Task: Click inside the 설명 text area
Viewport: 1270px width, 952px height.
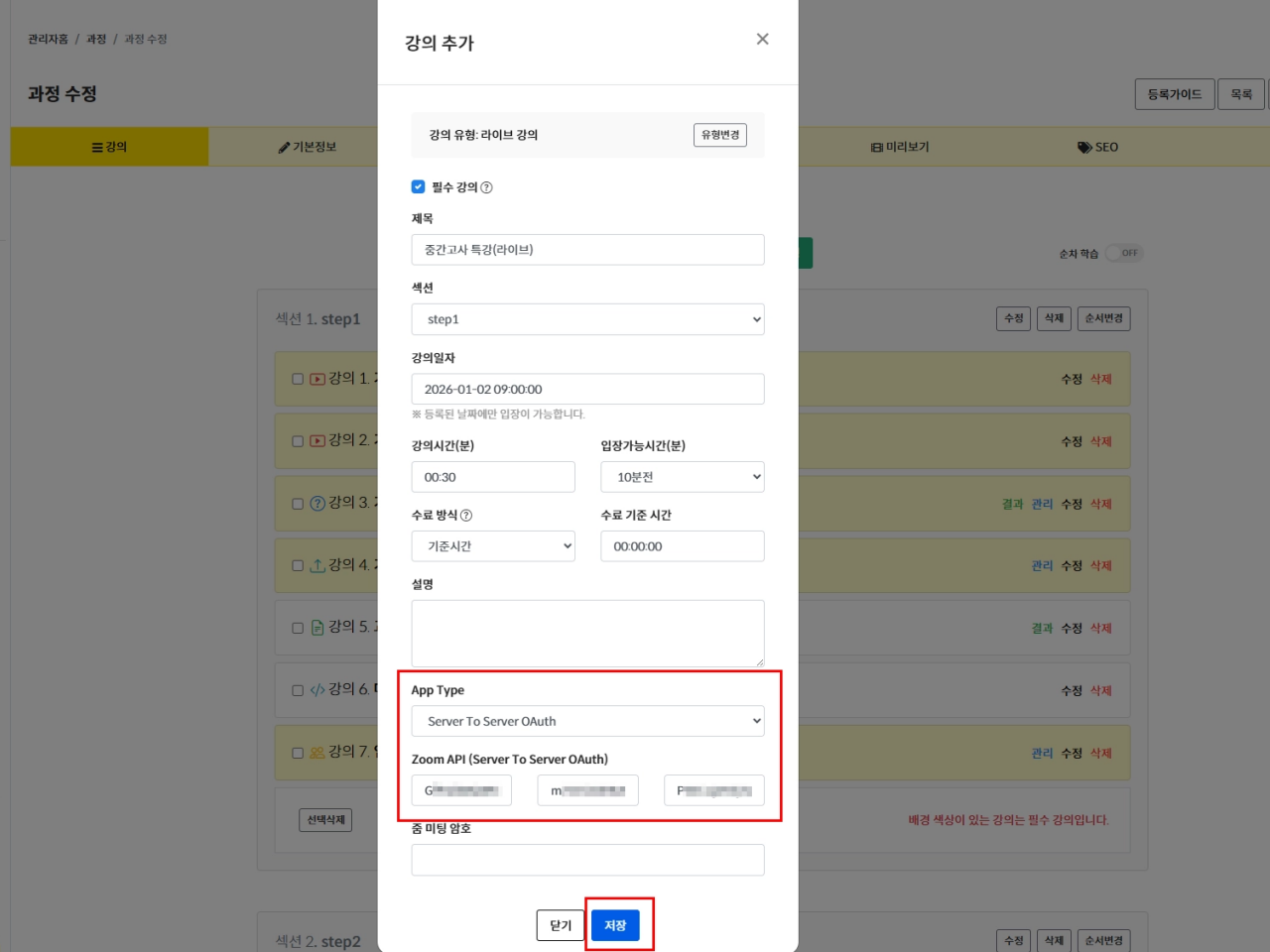Action: [x=587, y=634]
